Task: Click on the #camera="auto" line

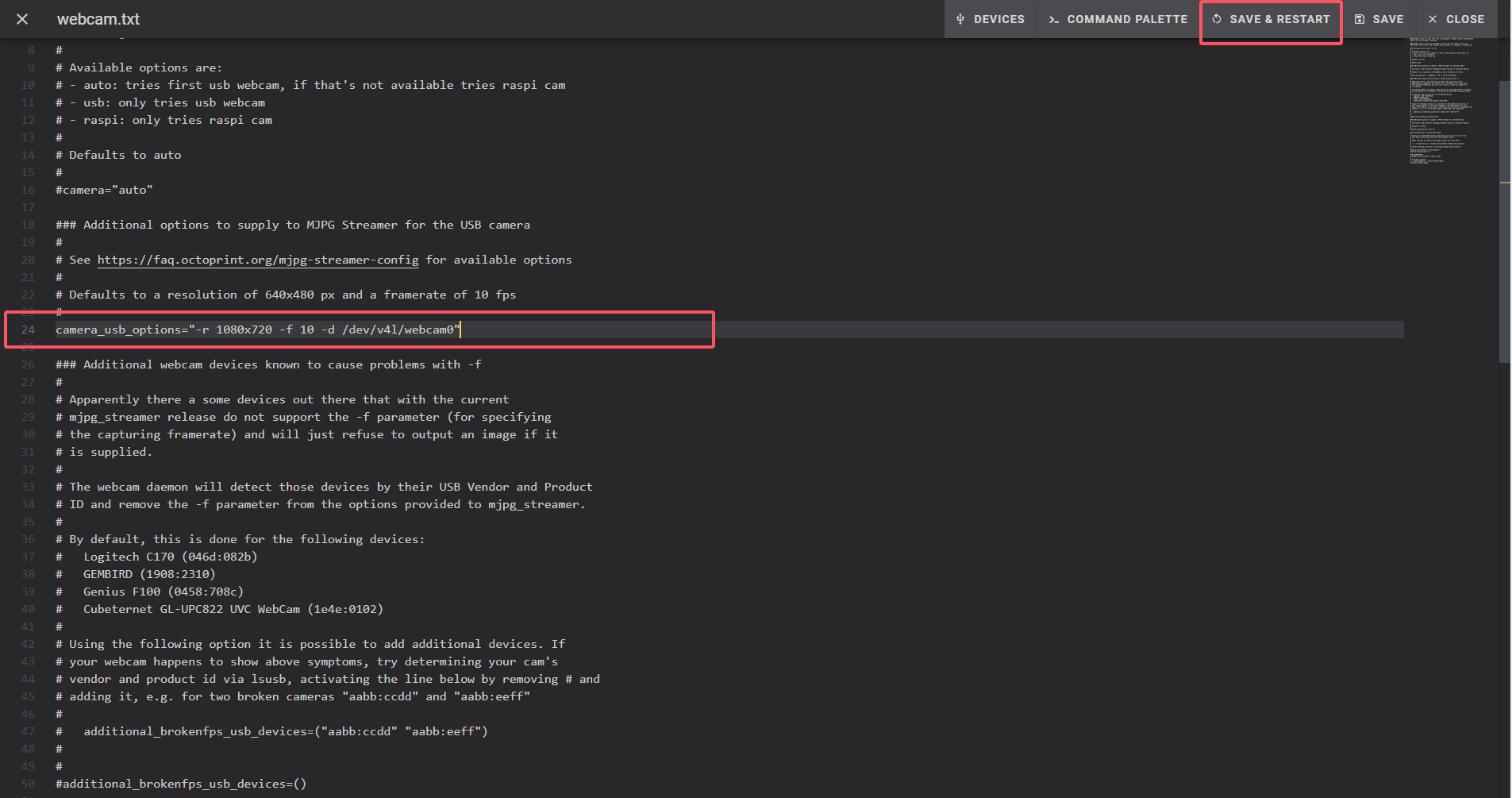Action: [104, 190]
